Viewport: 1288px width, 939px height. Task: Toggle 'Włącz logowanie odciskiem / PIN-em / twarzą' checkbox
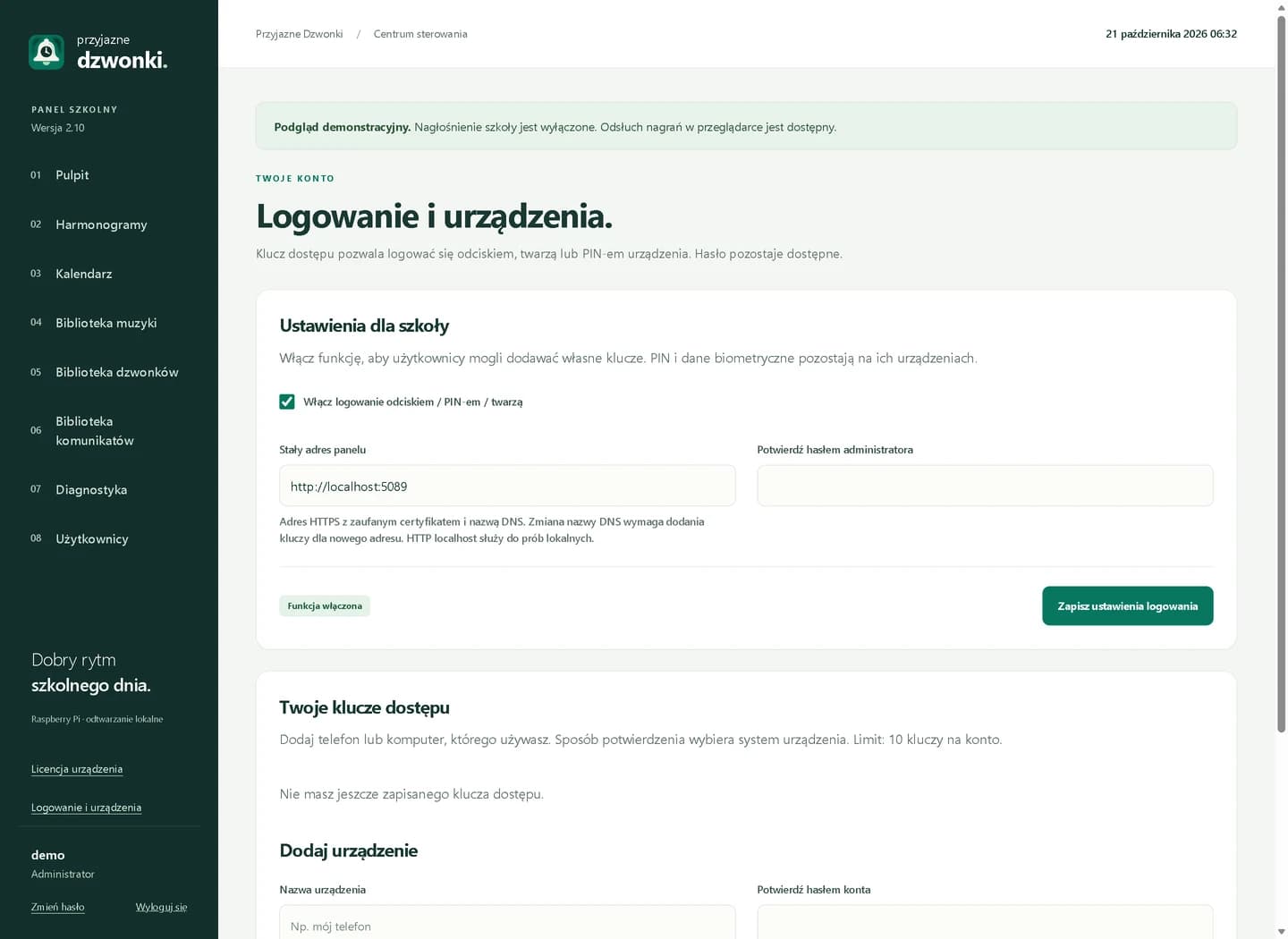pos(287,402)
